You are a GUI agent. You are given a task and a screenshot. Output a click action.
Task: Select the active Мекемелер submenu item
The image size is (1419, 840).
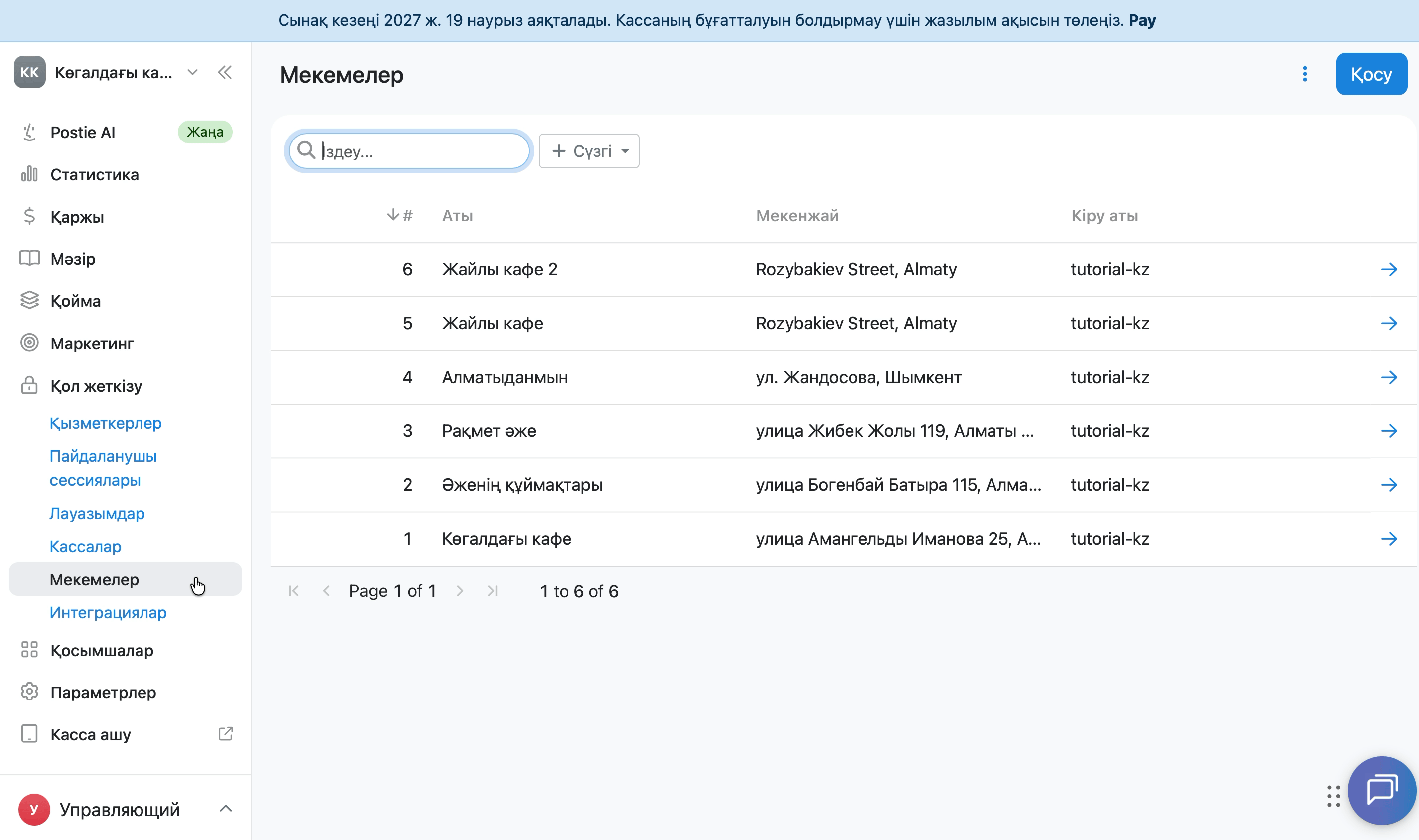pos(126,579)
